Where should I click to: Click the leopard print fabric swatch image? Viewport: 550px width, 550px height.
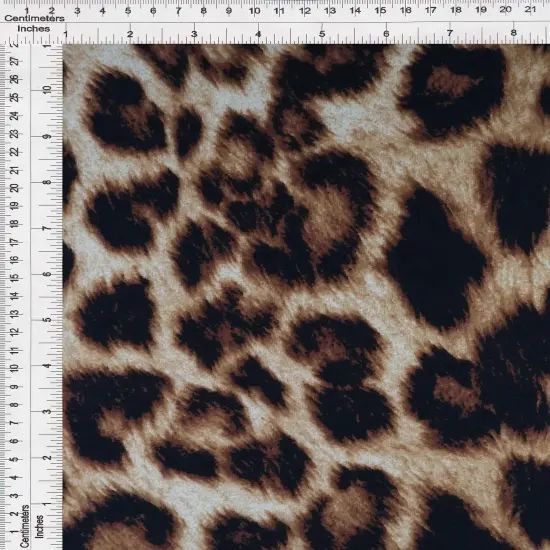tap(306, 297)
